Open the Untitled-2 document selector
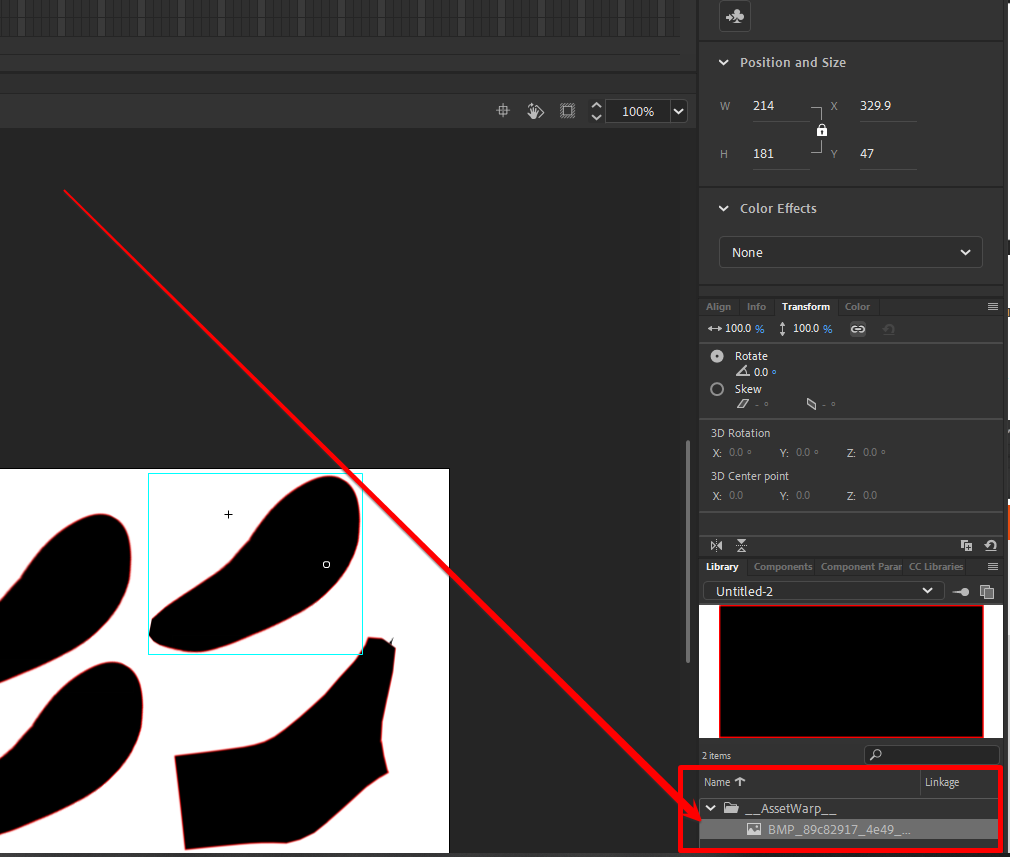This screenshot has height=857, width=1010. pos(822,590)
